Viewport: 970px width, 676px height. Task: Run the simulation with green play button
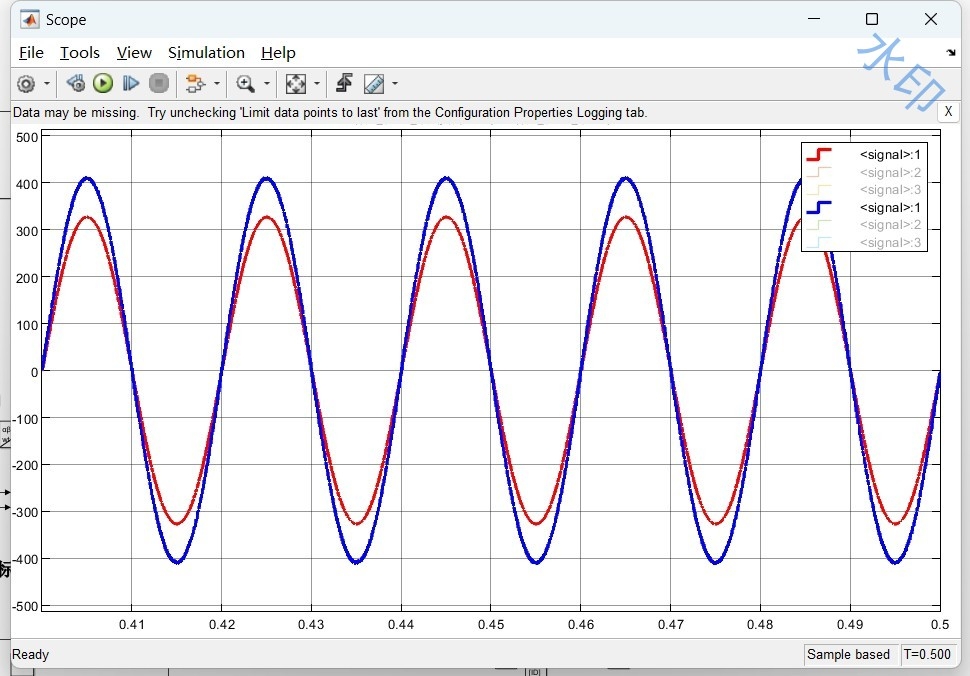[x=103, y=83]
